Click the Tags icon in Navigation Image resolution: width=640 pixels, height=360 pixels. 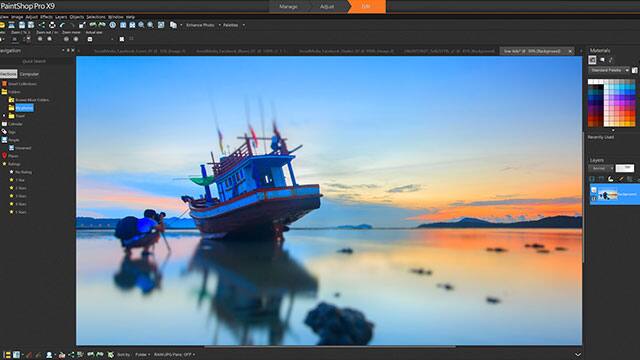4,131
